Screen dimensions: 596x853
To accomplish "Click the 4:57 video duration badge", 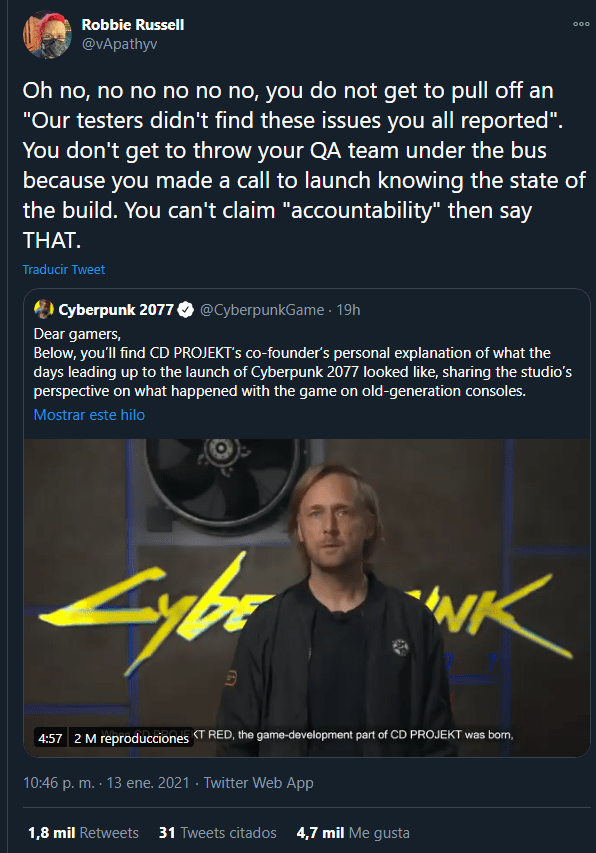I will (x=50, y=738).
